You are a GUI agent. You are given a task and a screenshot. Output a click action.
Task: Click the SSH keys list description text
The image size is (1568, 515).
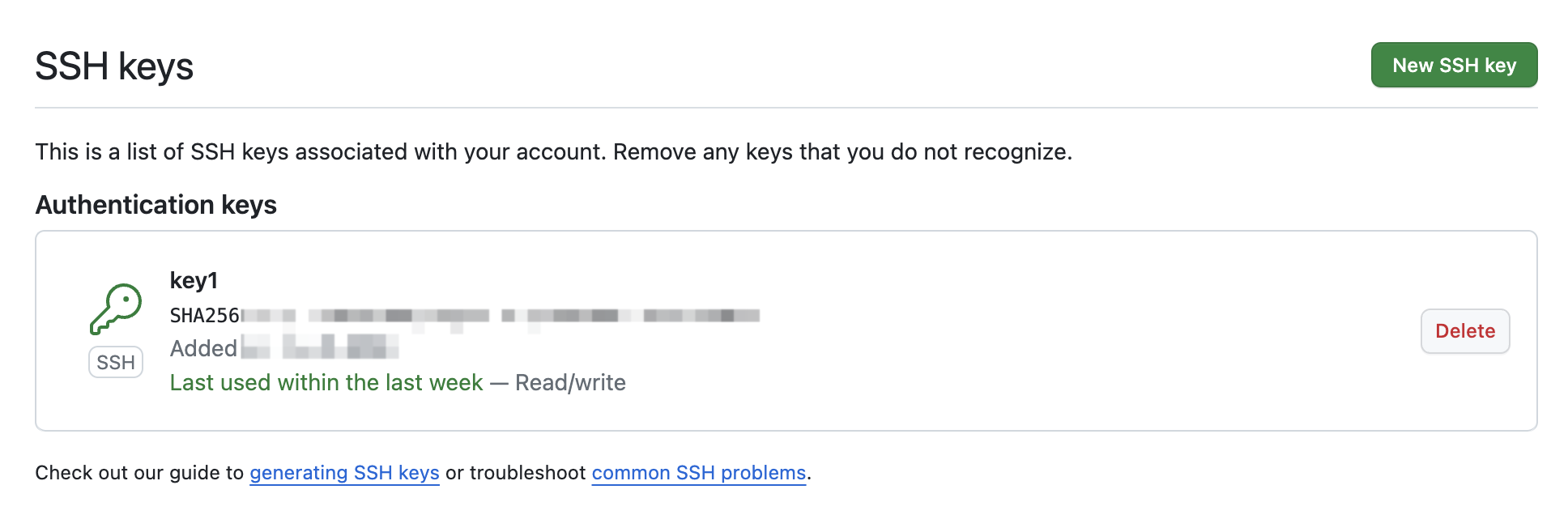(x=553, y=152)
